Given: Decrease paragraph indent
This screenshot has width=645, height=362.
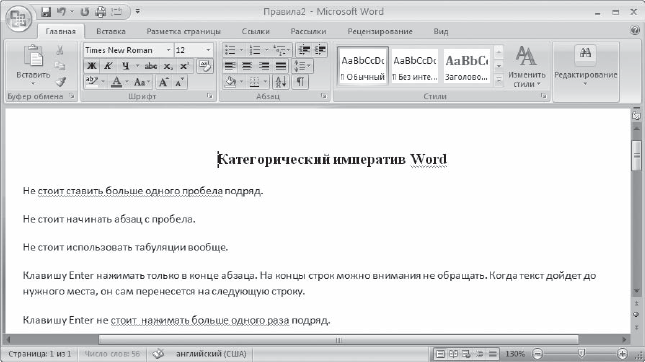Looking at the screenshot, I should coord(304,50).
